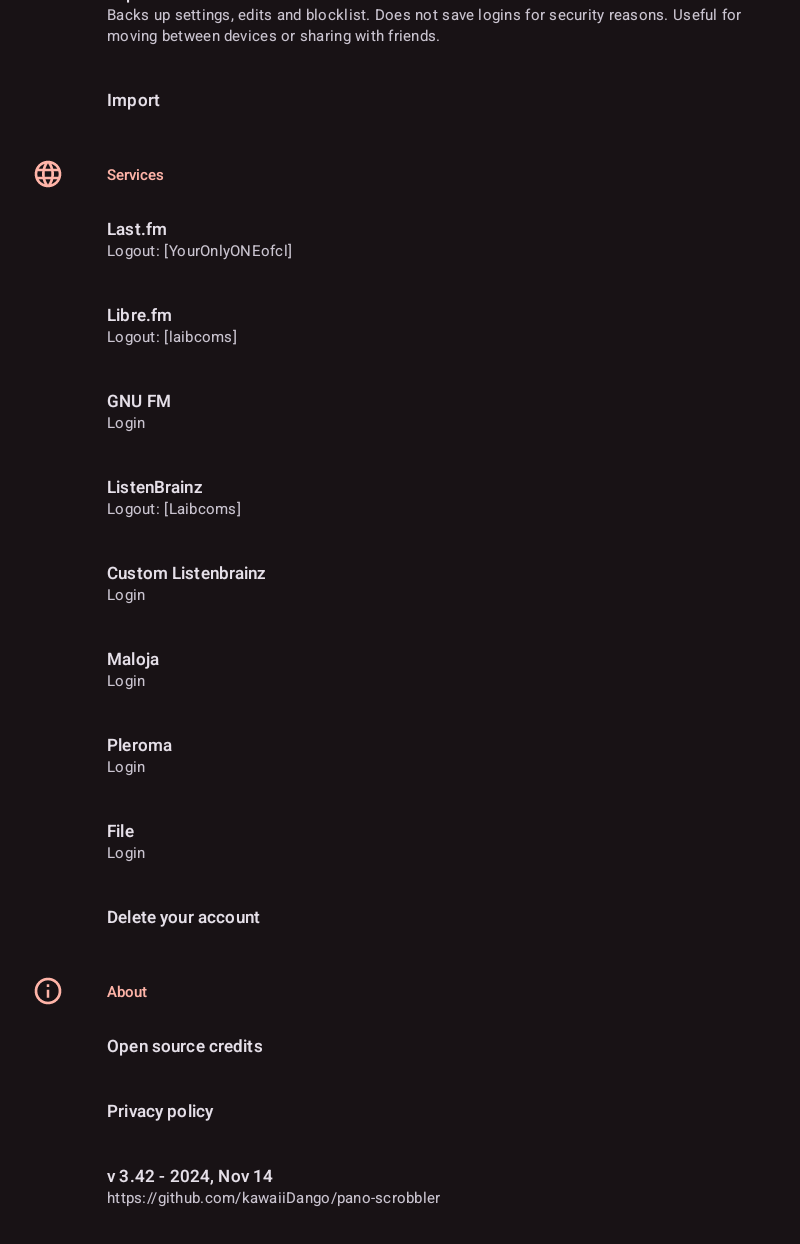Viewport: 800px width, 1244px height.
Task: View Open source credits
Action: point(185,1046)
